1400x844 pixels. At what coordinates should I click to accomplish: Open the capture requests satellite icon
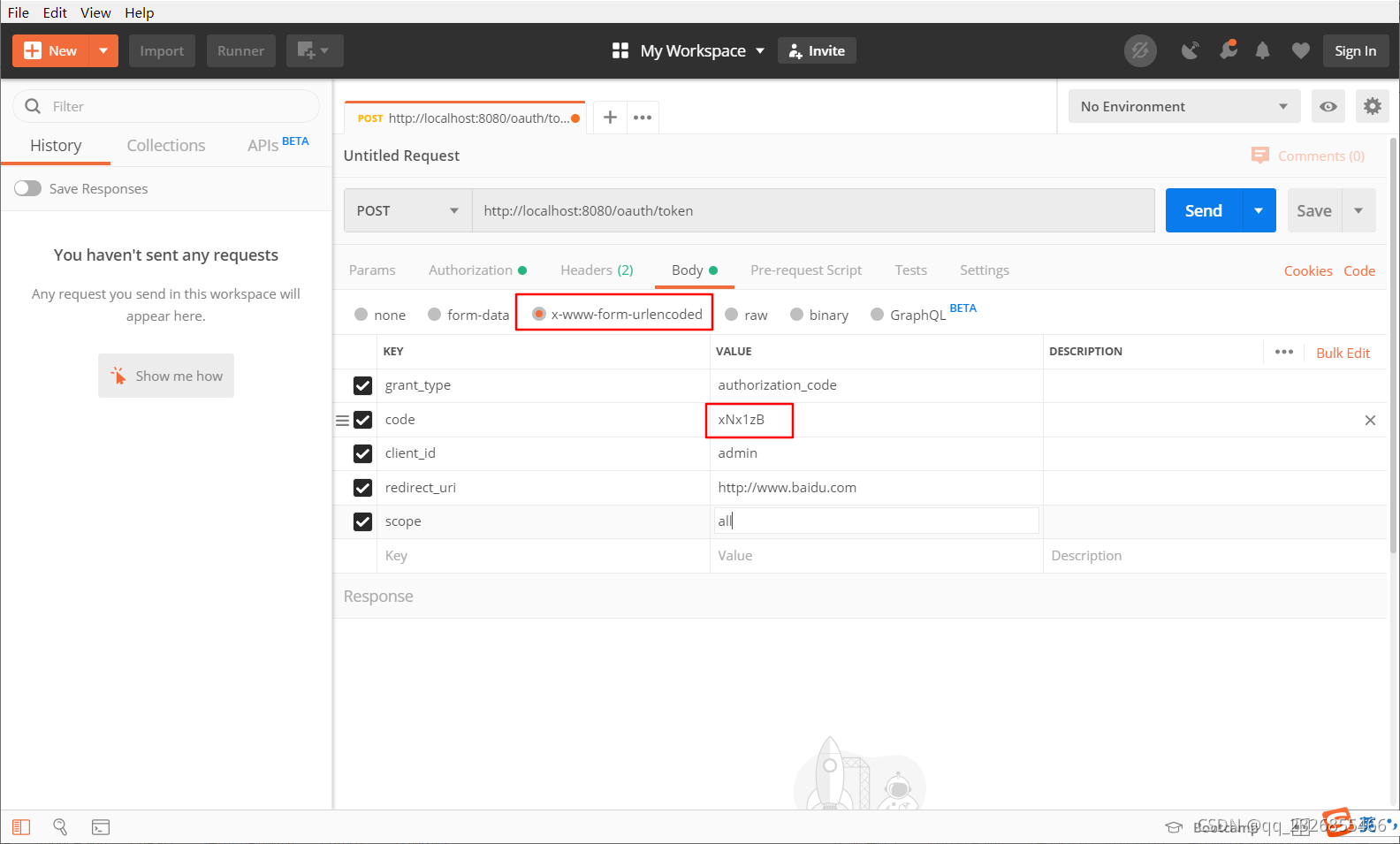pos(1191,51)
